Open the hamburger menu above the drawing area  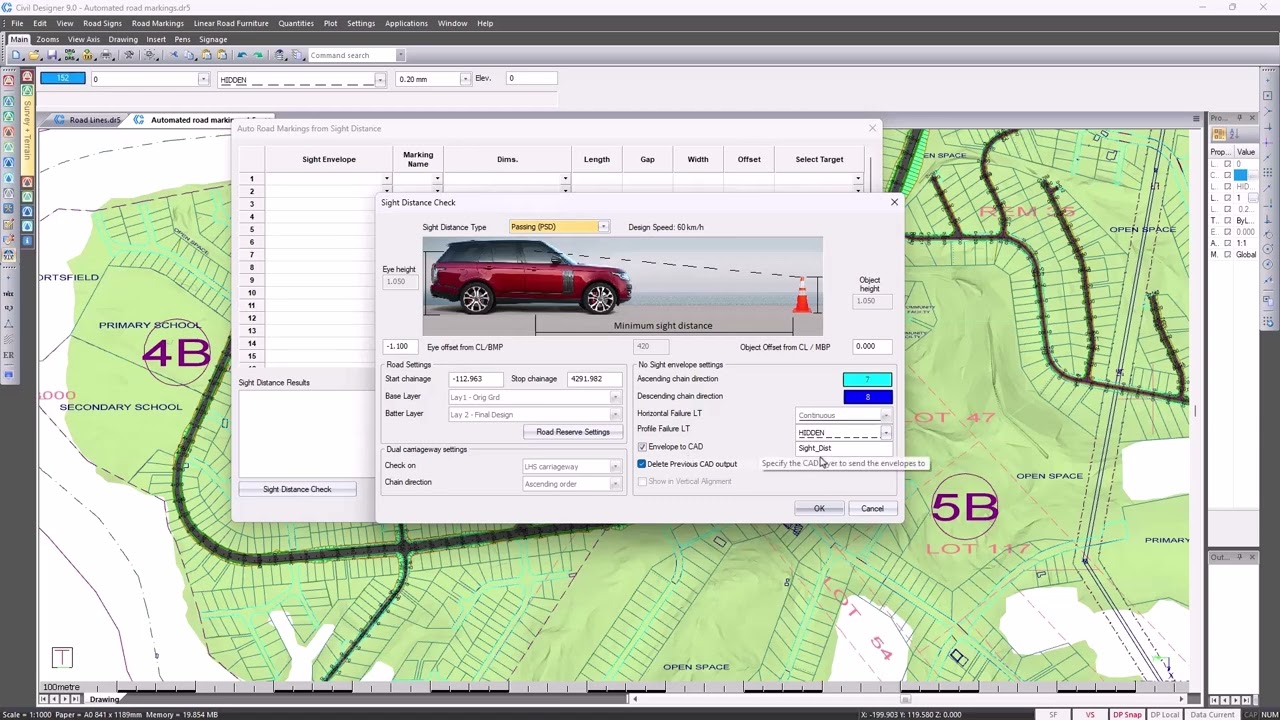[x=1195, y=119]
